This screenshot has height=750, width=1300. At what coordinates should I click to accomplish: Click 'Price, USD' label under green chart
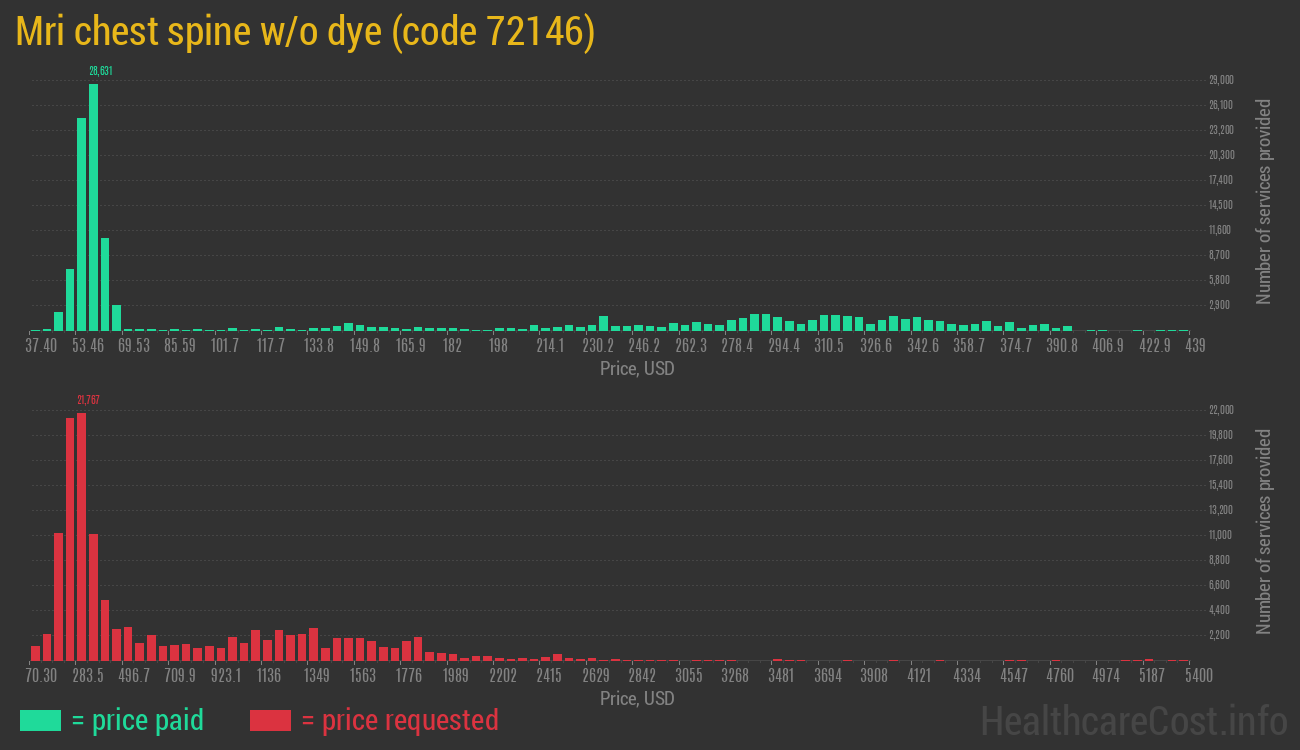click(637, 369)
